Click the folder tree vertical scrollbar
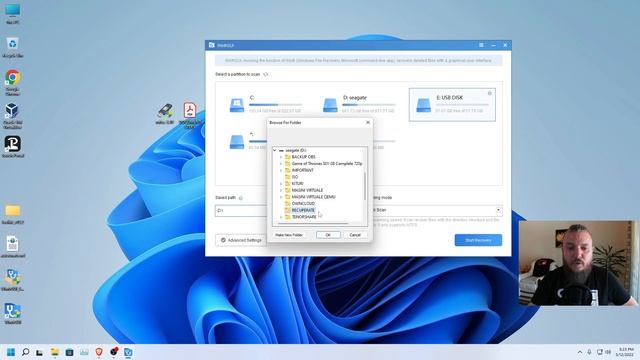The height and width of the screenshot is (360, 640). (x=364, y=186)
